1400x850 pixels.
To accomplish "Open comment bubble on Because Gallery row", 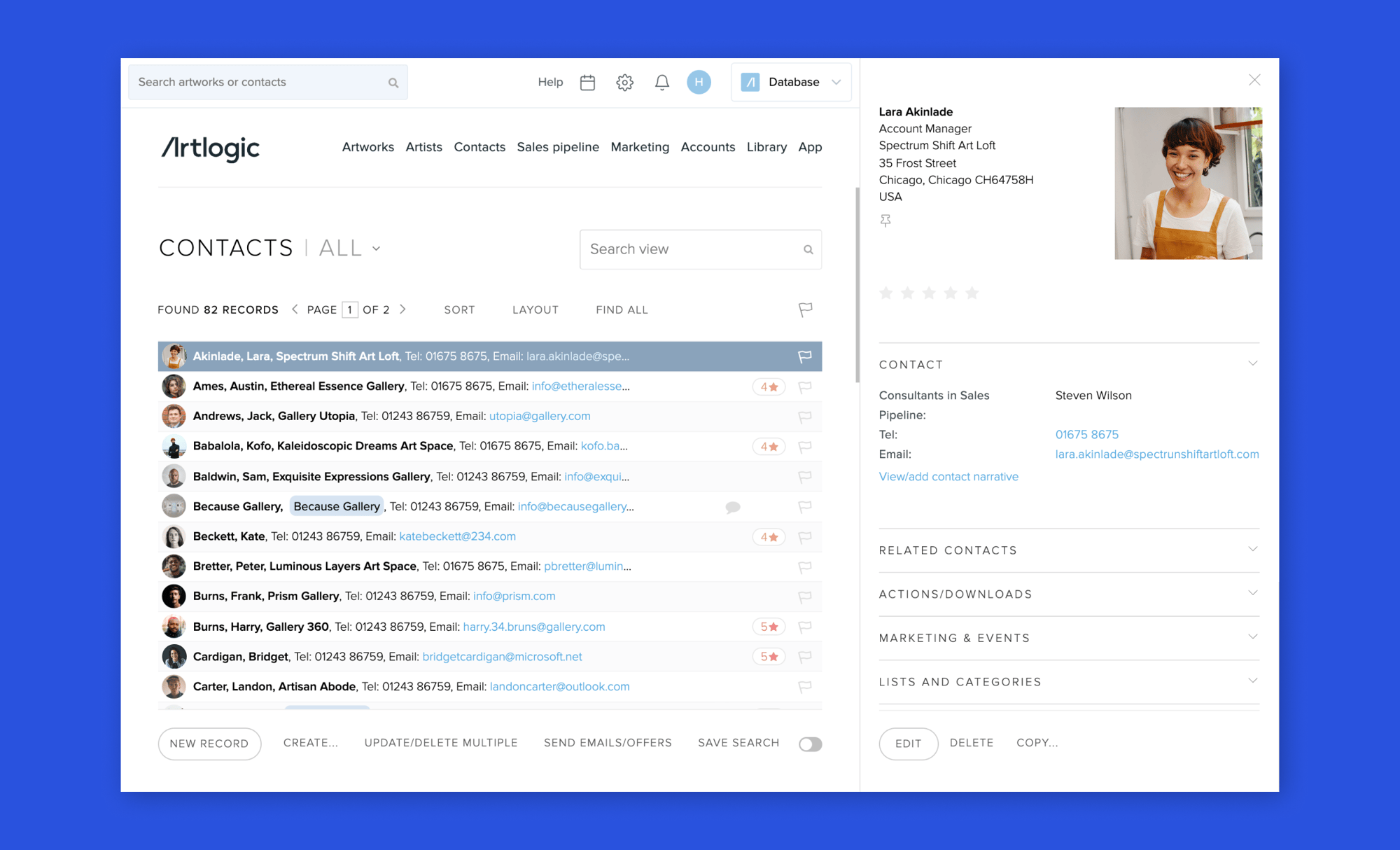I will tap(732, 507).
